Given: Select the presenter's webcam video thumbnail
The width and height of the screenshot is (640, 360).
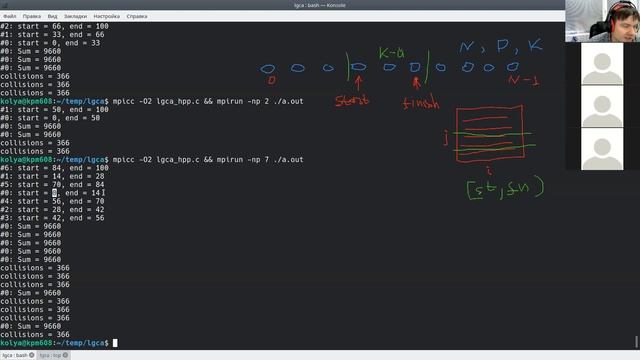Looking at the screenshot, I should pyautogui.click(x=602, y=21).
